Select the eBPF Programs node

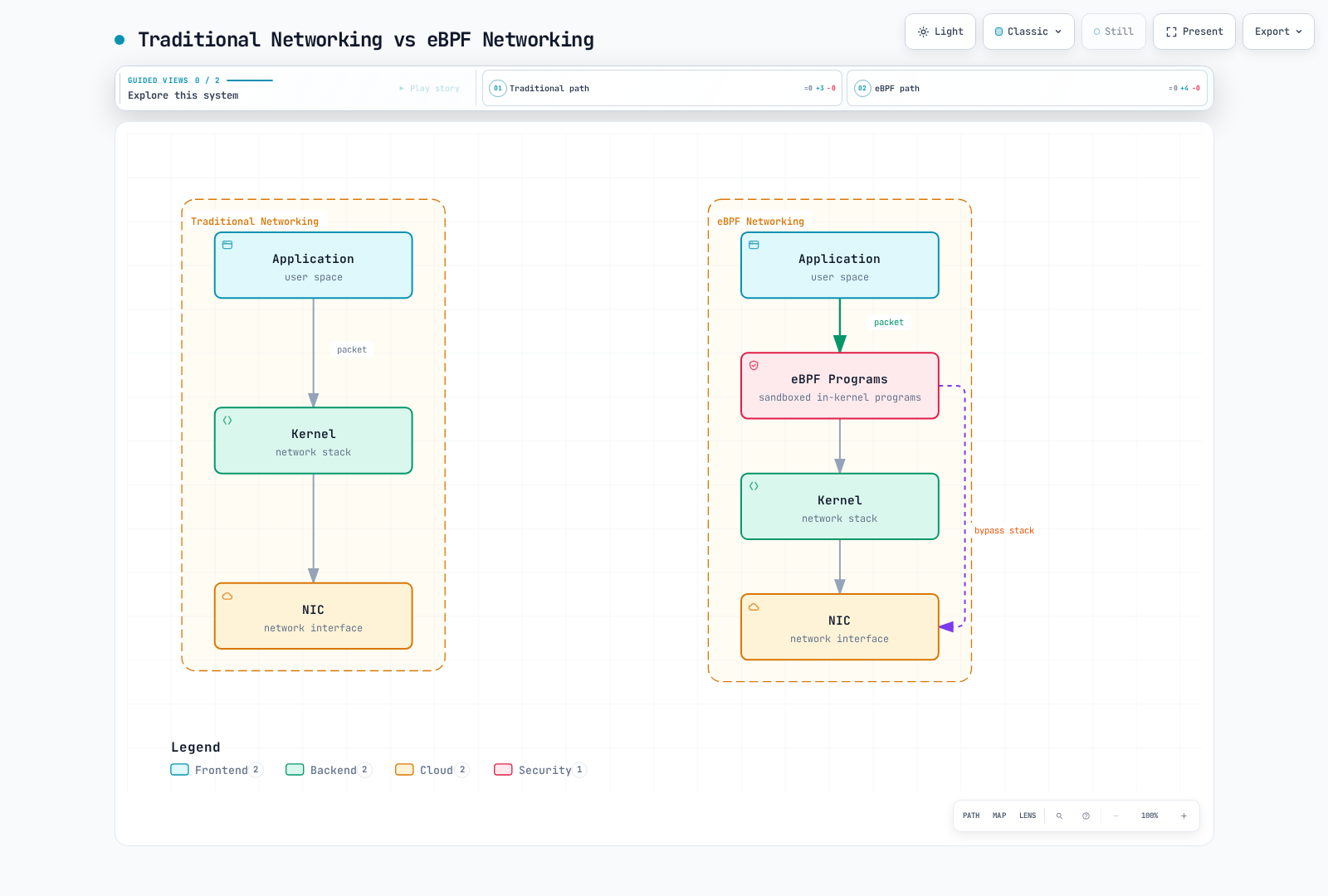coord(839,386)
